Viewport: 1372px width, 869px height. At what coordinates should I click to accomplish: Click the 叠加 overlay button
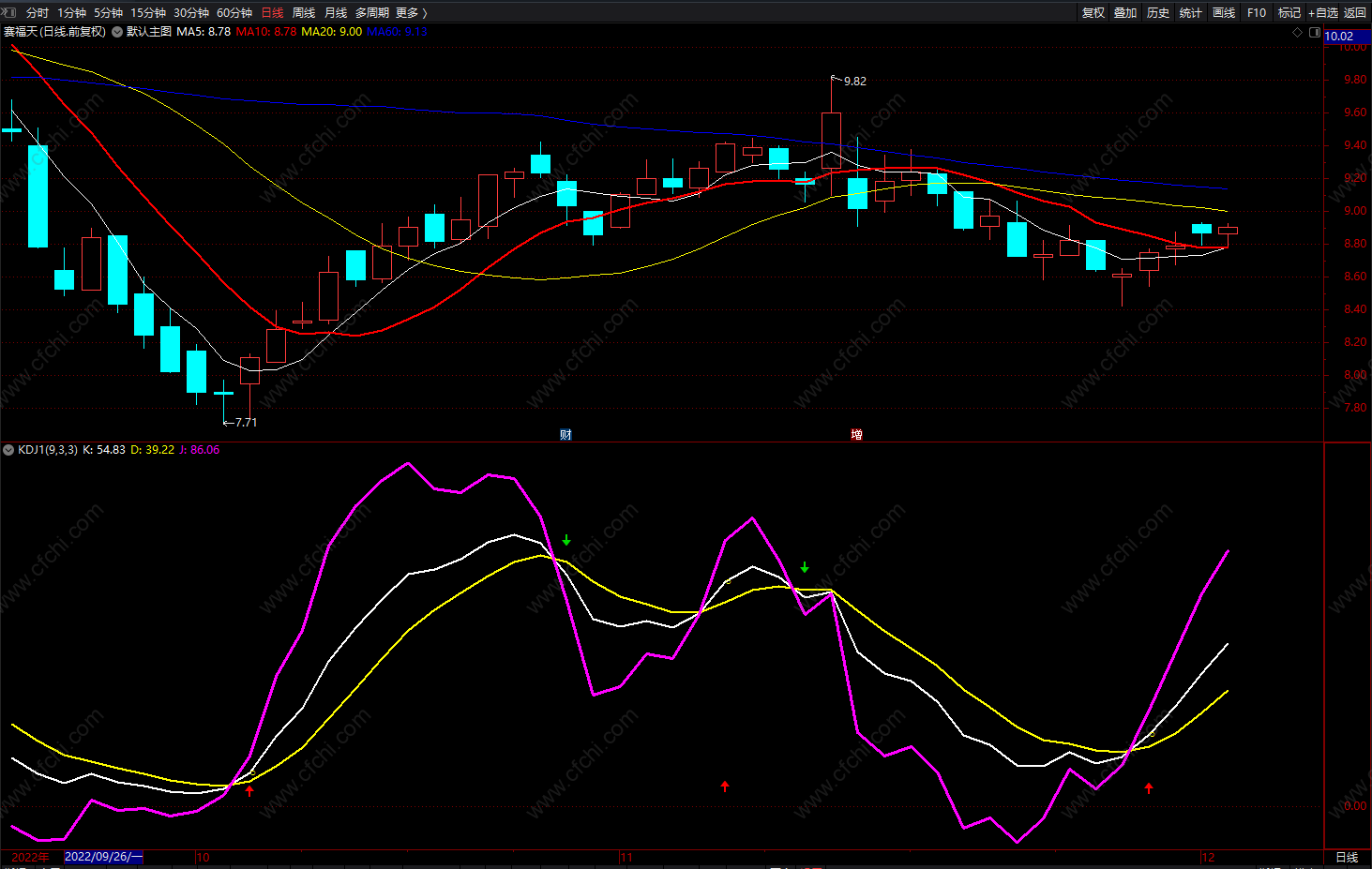1125,12
